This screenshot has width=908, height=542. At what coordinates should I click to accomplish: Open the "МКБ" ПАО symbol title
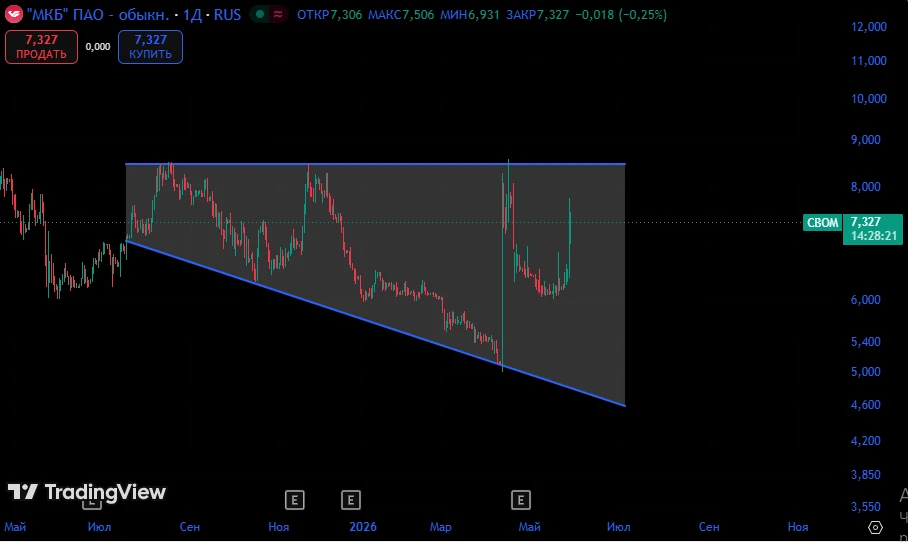point(98,14)
